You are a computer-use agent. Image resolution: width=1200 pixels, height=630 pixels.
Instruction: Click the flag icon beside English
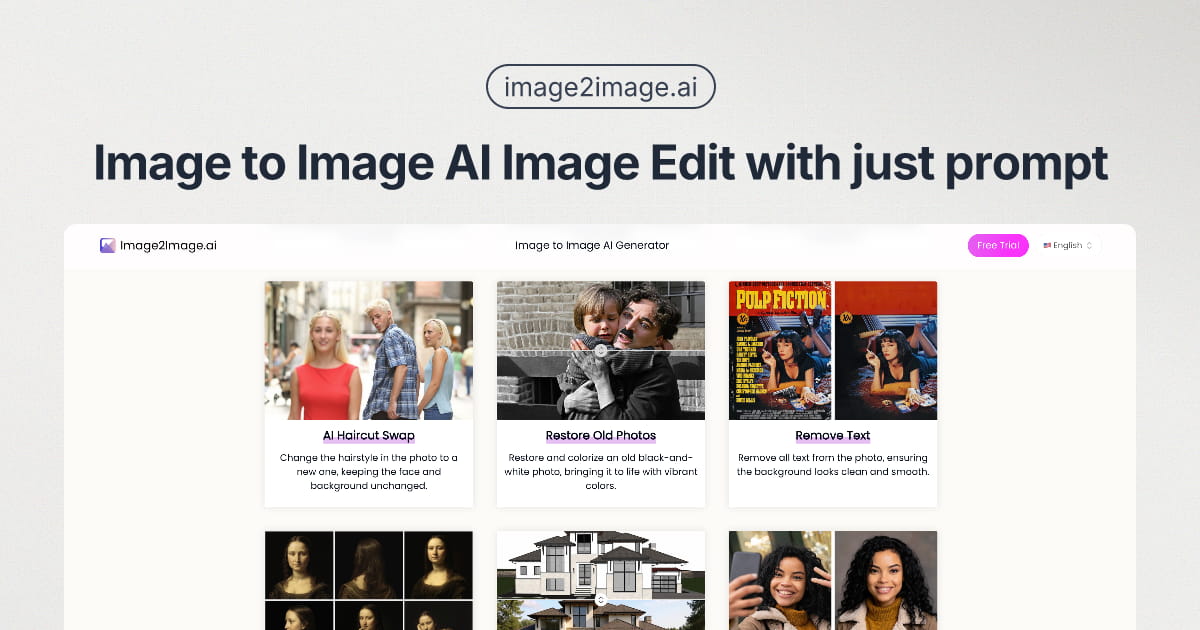pyautogui.click(x=1046, y=245)
